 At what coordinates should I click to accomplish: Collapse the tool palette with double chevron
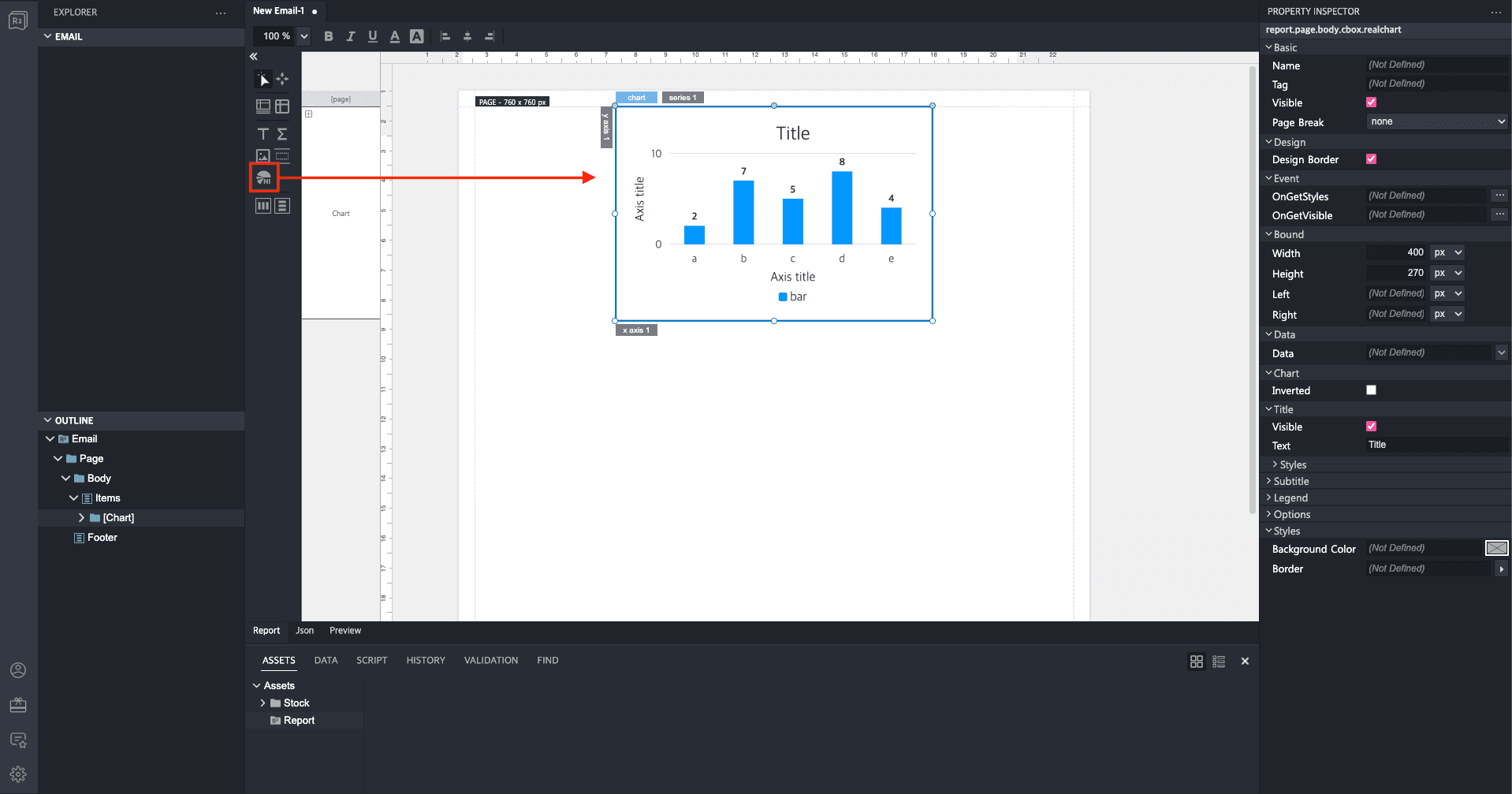(x=254, y=57)
